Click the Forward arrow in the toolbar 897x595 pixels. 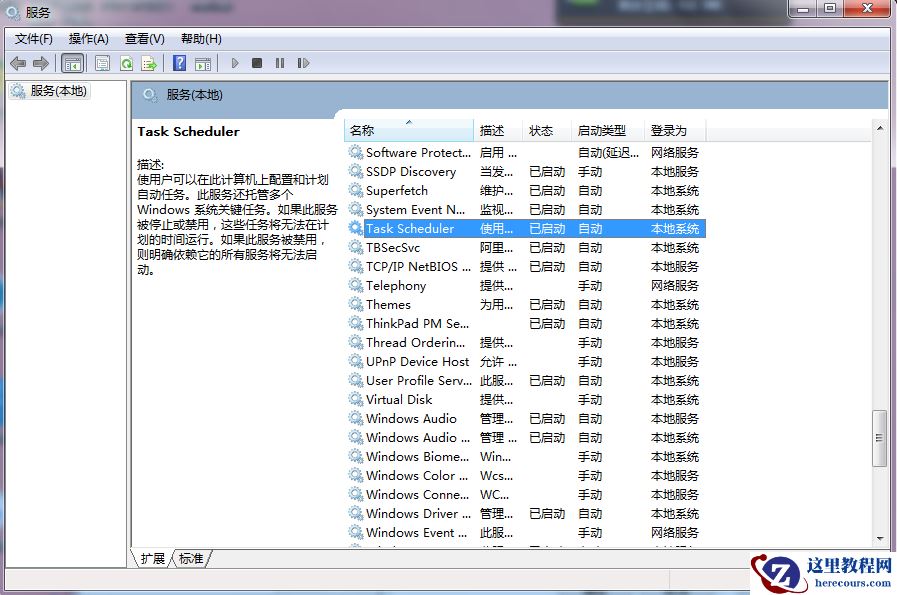coord(41,63)
